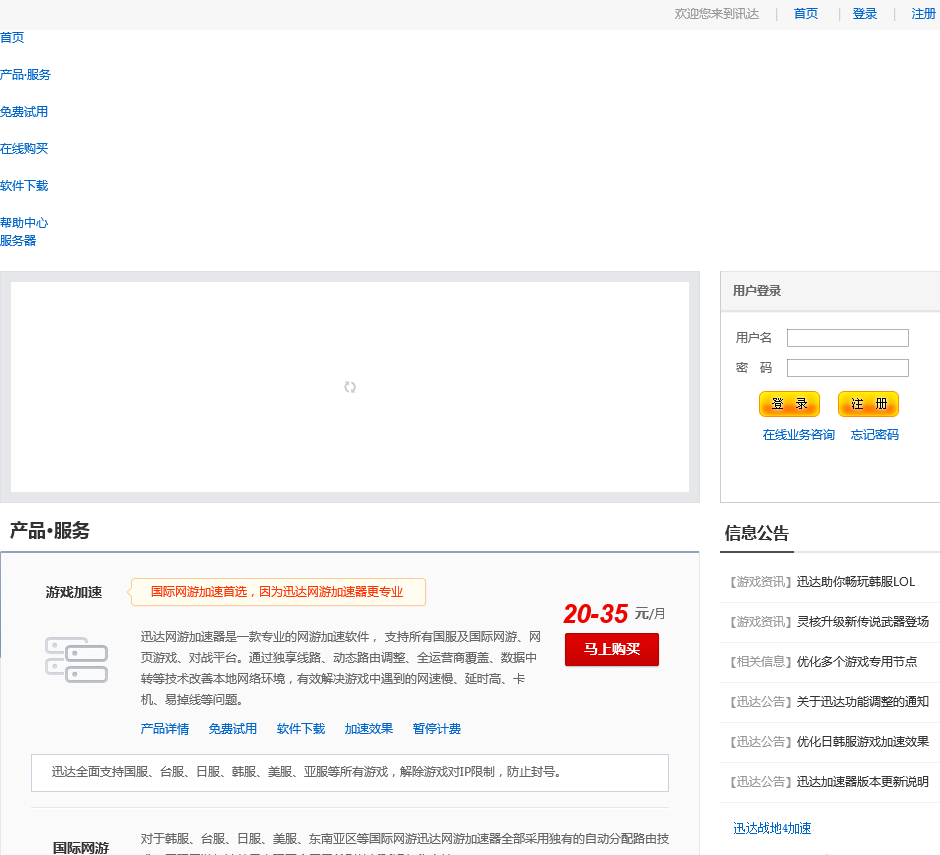Open 登录 in the top right bar
The width and height of the screenshot is (940, 855).
(x=864, y=14)
